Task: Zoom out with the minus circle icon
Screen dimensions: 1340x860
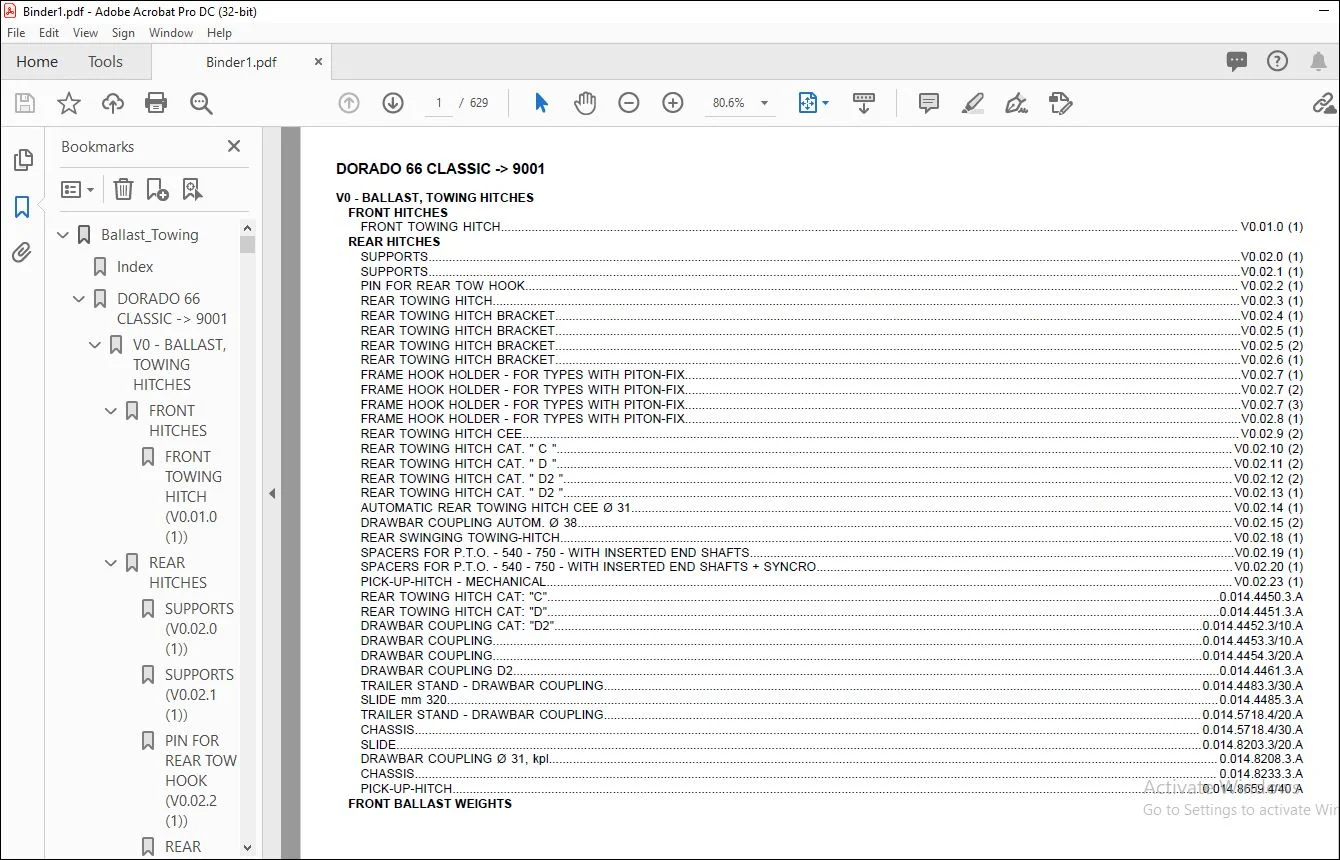Action: (629, 103)
